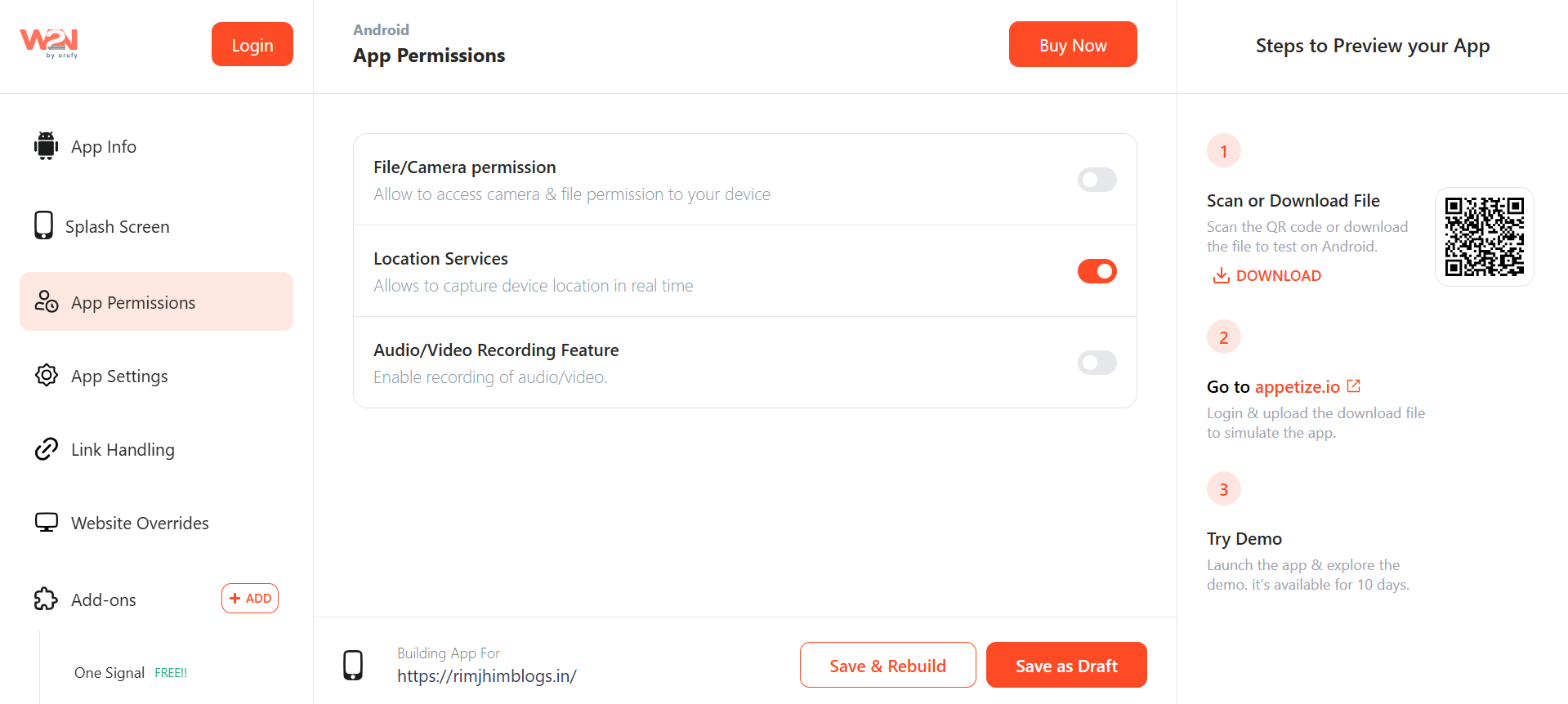Turn on Audio/Video Recording Feature

(1097, 363)
